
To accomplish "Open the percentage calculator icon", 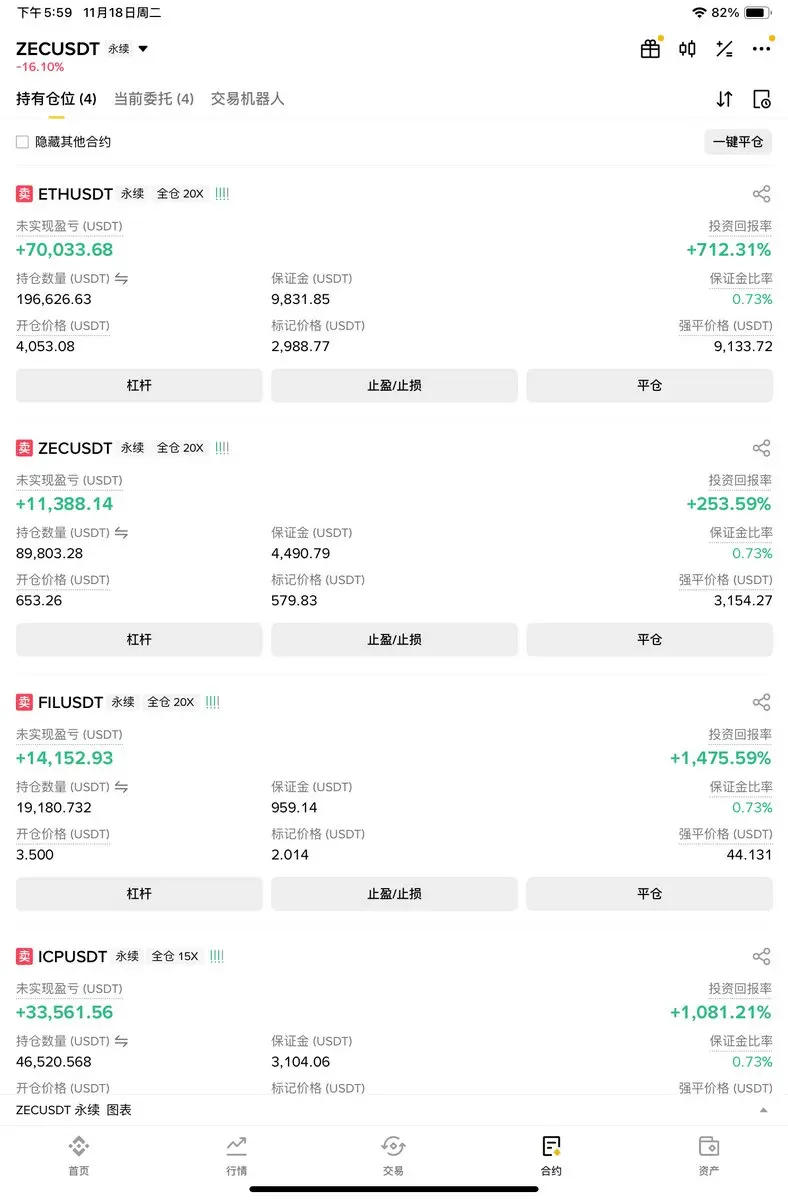I will (724, 49).
